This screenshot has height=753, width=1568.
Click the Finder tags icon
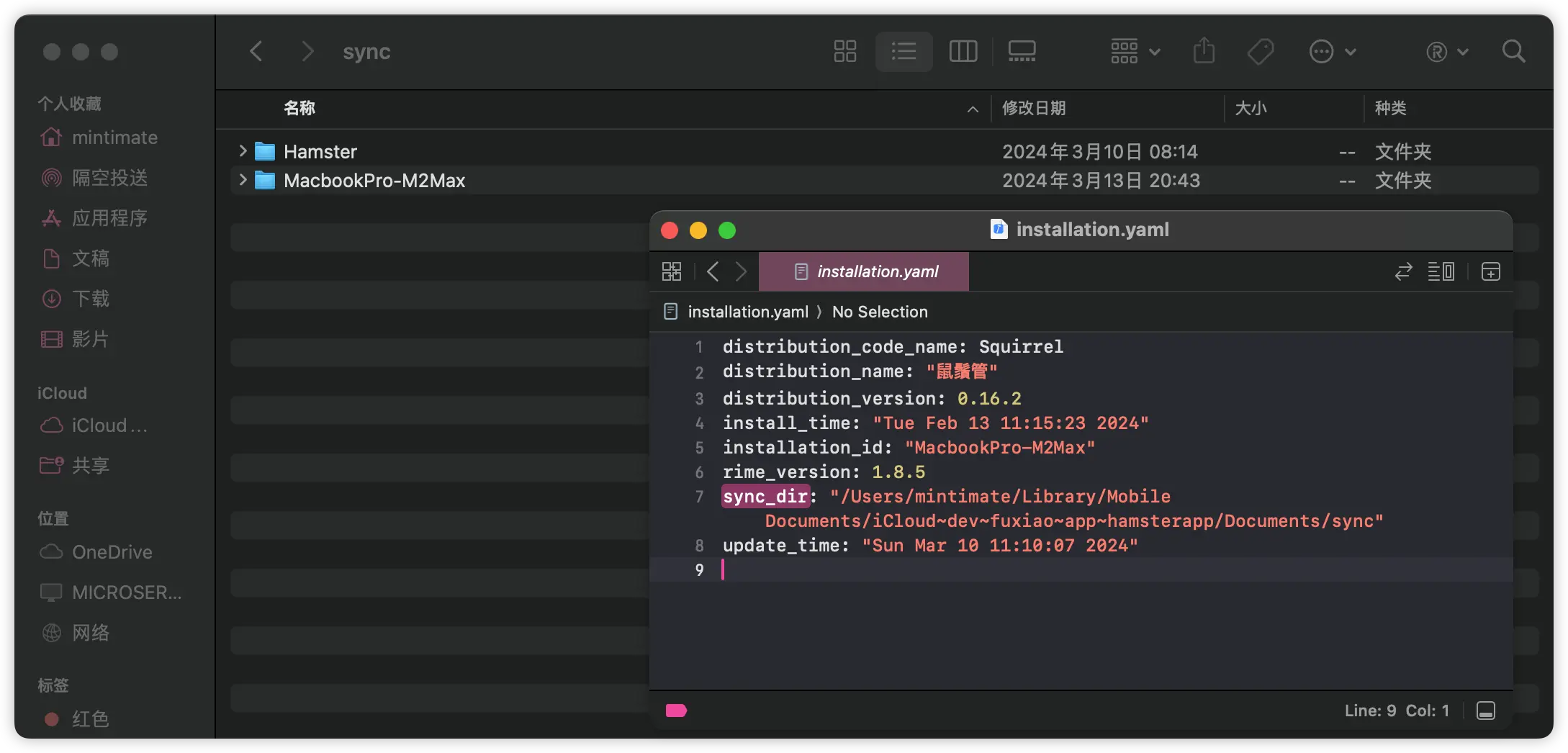(1261, 51)
